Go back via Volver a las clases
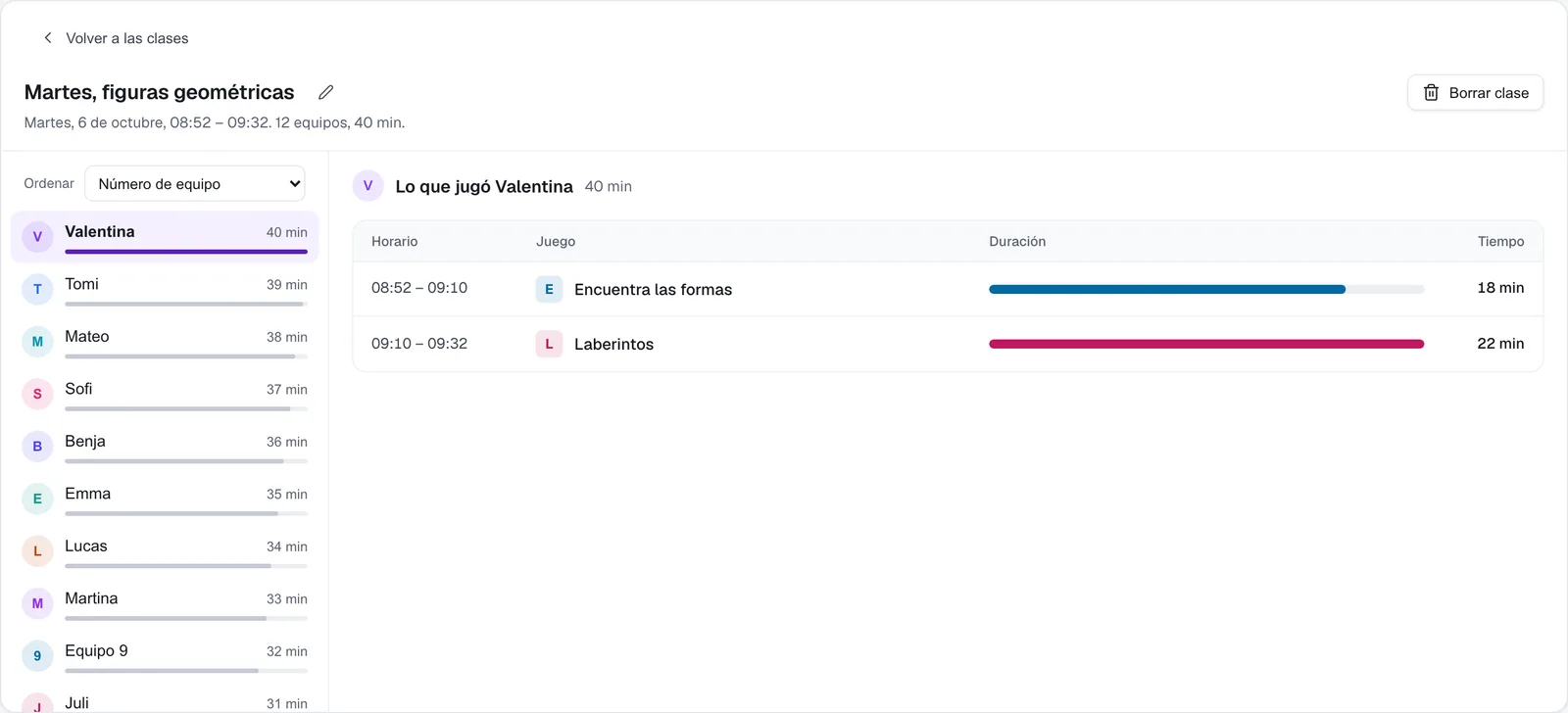The height and width of the screenshot is (713, 1568). 126,38
